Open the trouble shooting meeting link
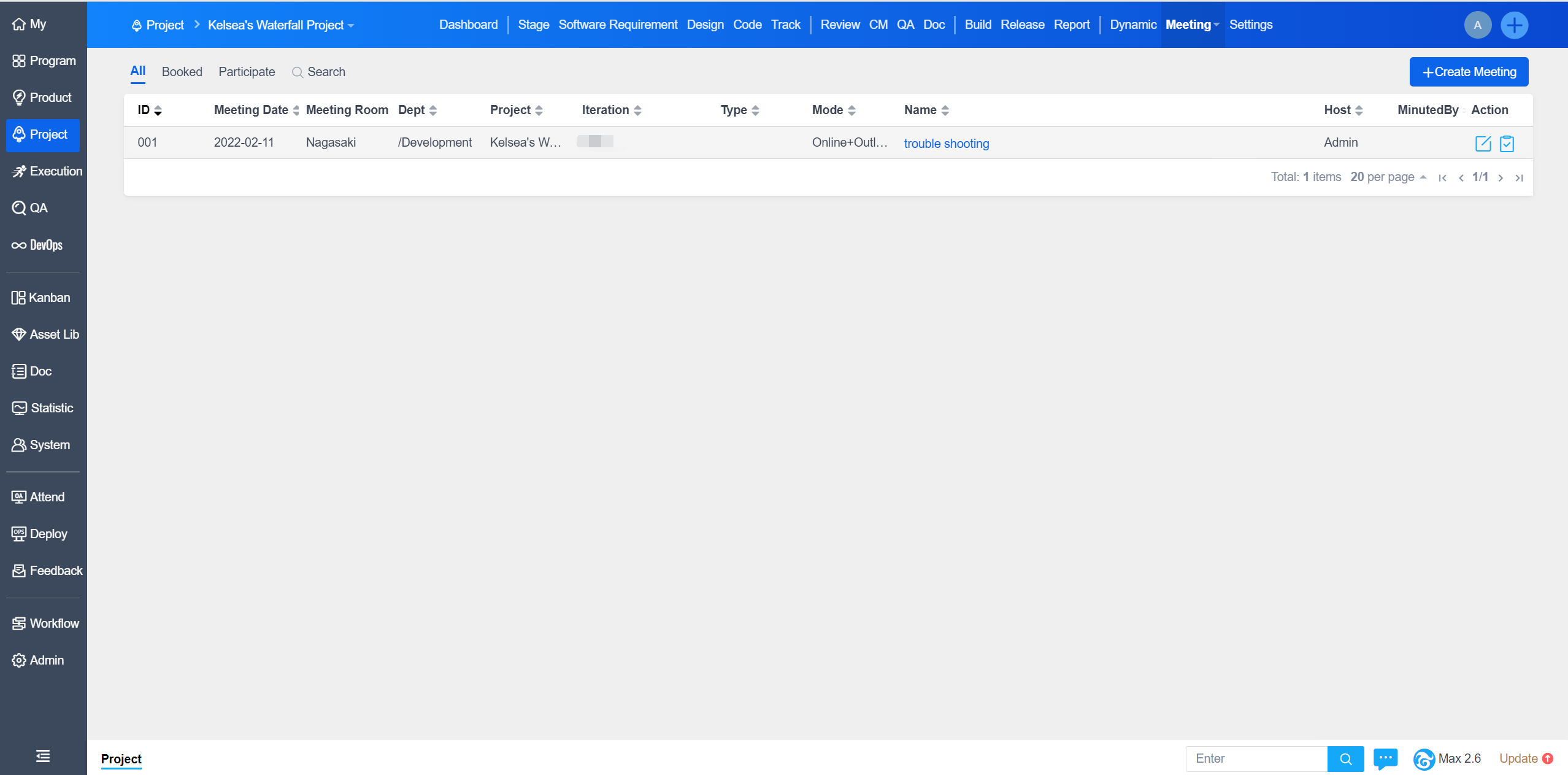The height and width of the screenshot is (775, 1568). click(946, 144)
